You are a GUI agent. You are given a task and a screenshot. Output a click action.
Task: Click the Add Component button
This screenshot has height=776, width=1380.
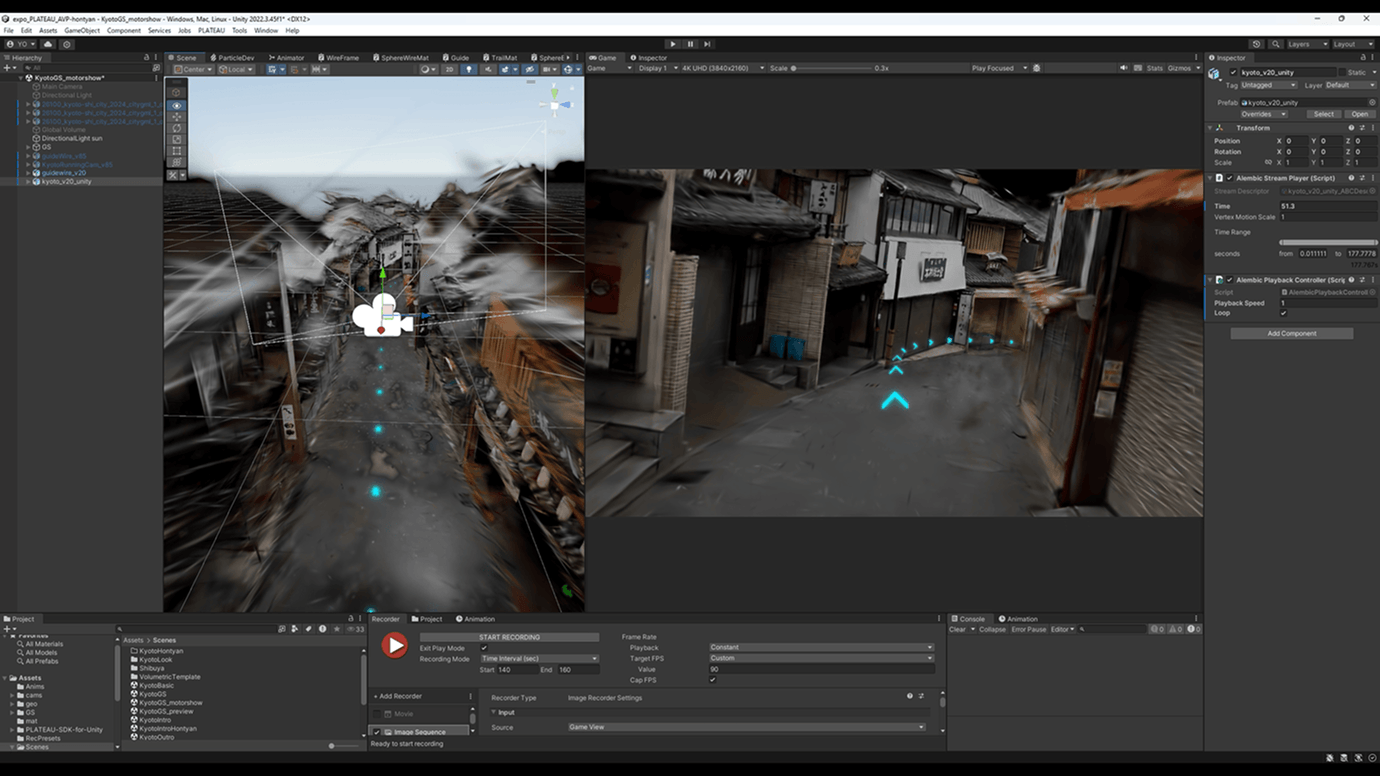(x=1291, y=333)
